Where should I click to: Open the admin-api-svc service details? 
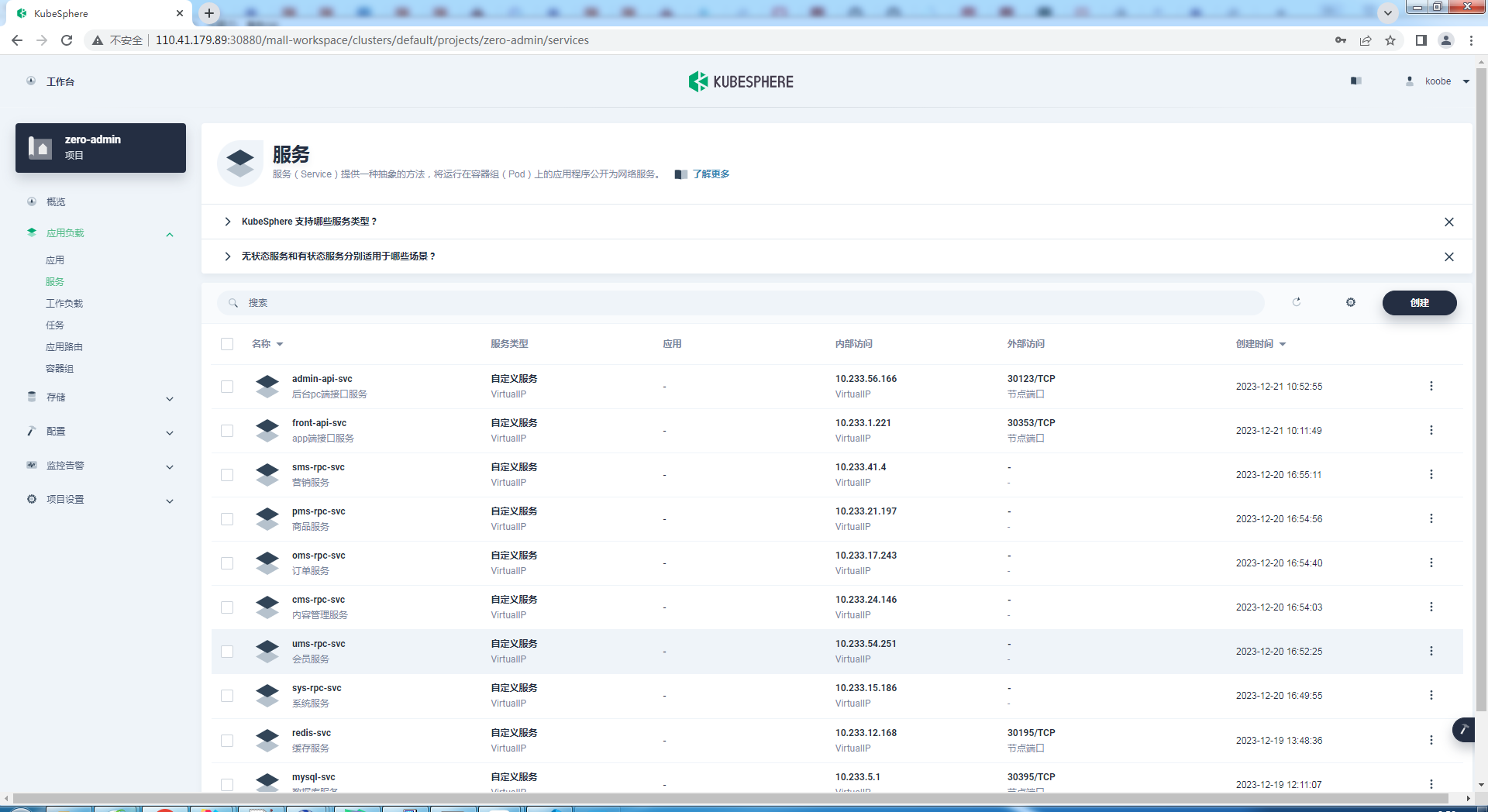point(322,379)
